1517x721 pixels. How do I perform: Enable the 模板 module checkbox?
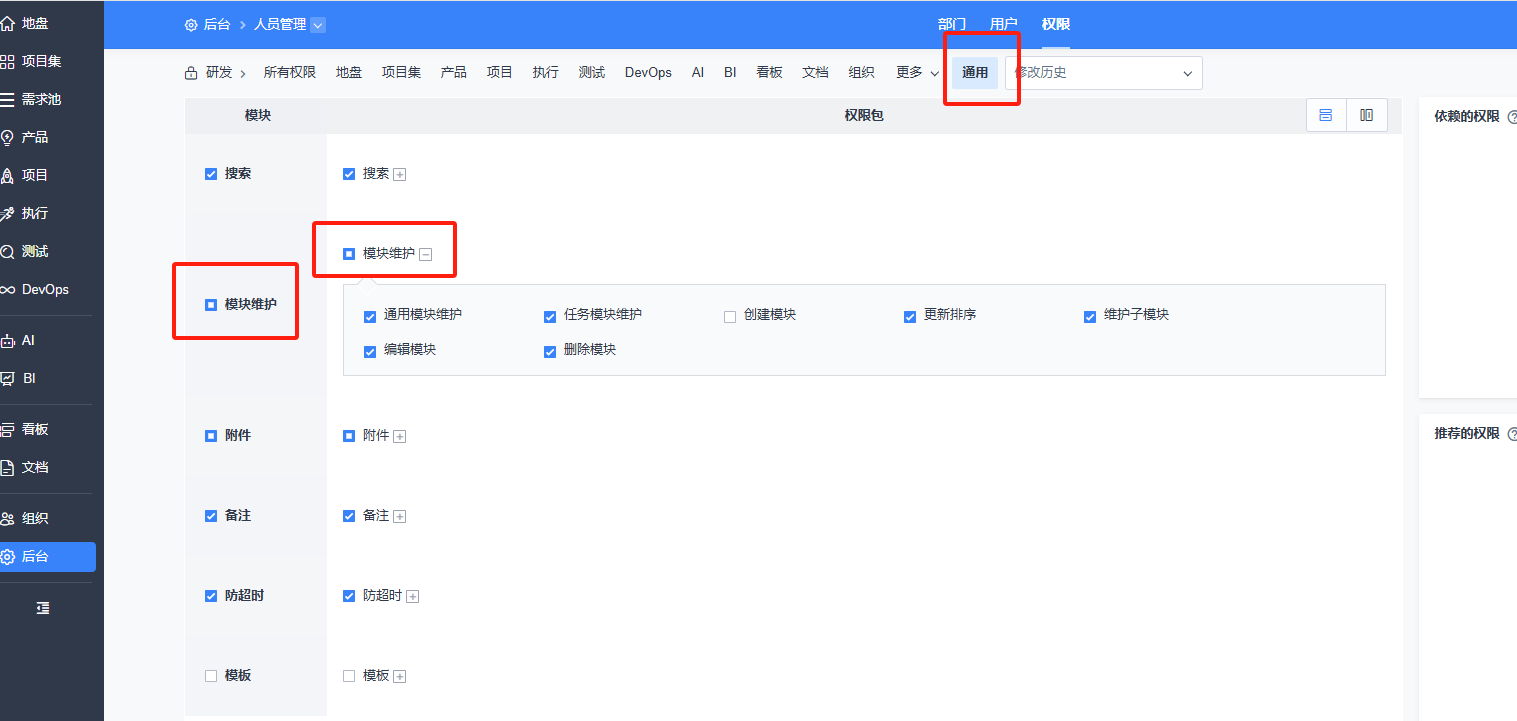(x=211, y=676)
